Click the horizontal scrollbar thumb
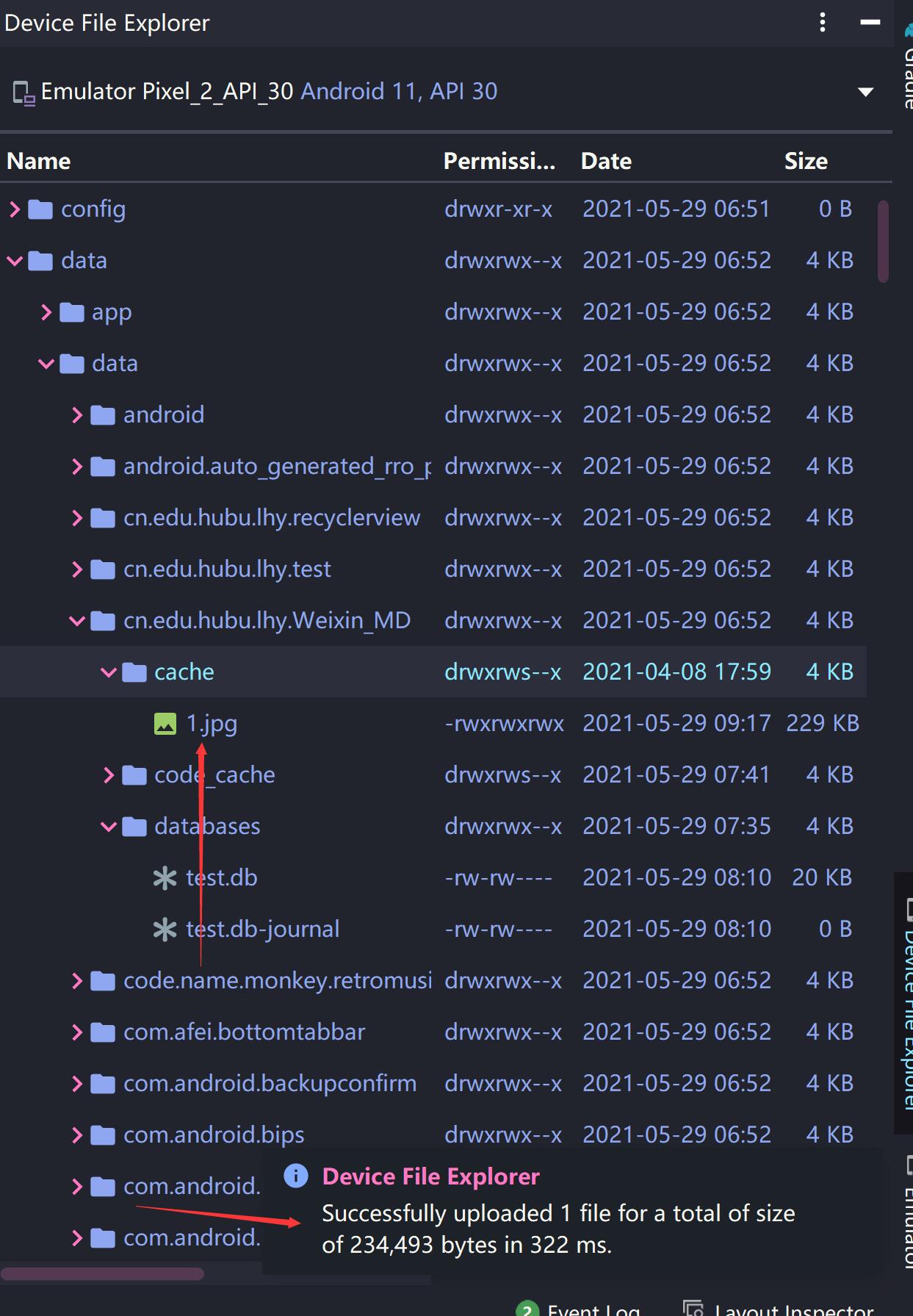 (x=103, y=1273)
